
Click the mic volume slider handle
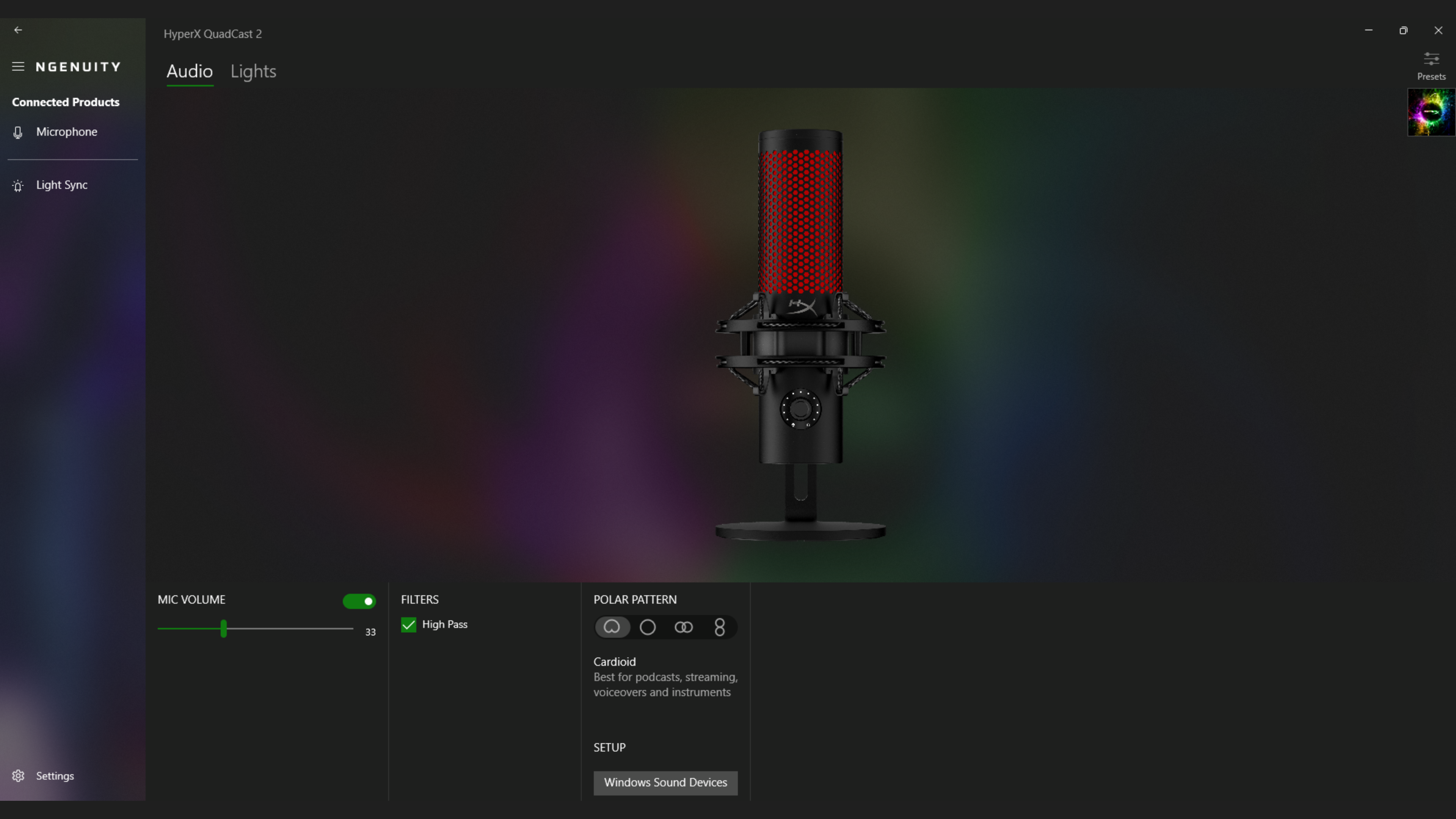(224, 629)
